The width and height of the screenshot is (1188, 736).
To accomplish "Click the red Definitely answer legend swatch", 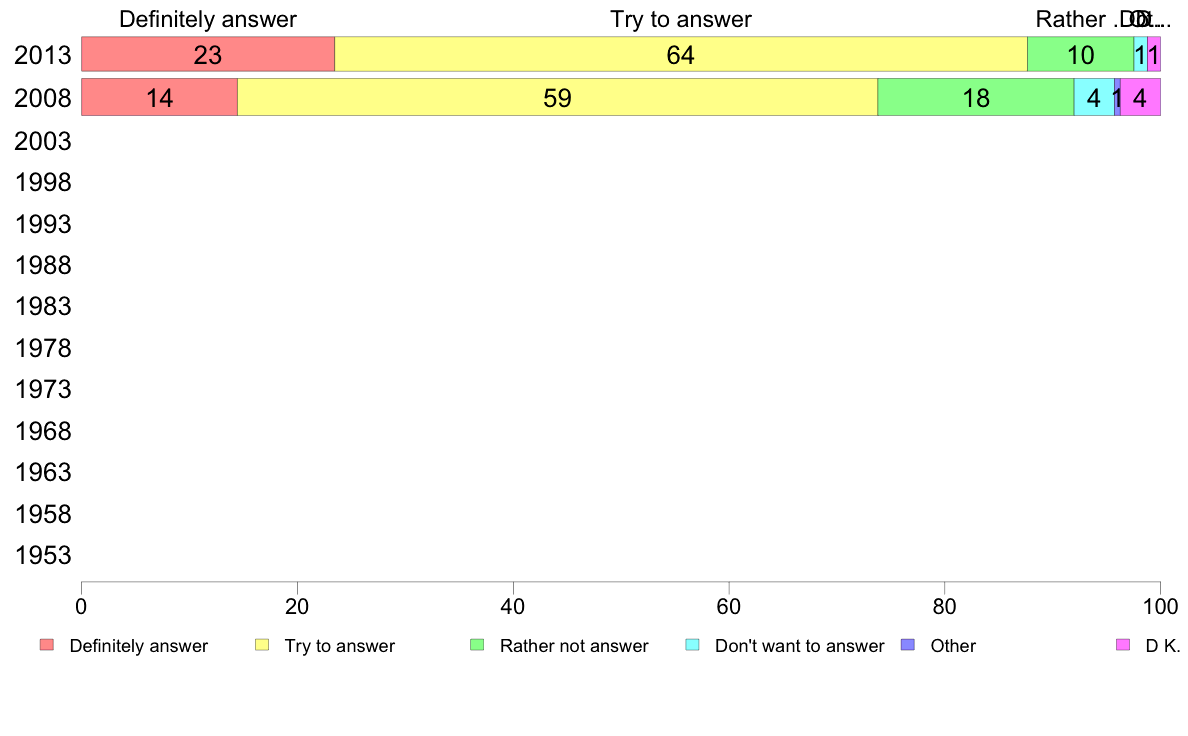I will (x=47, y=645).
